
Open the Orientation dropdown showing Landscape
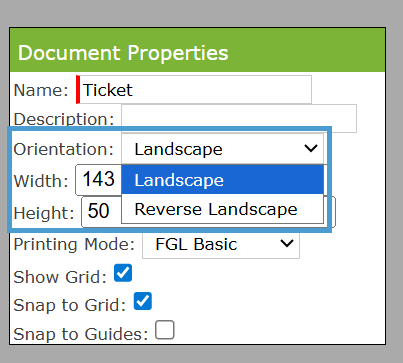click(x=222, y=149)
